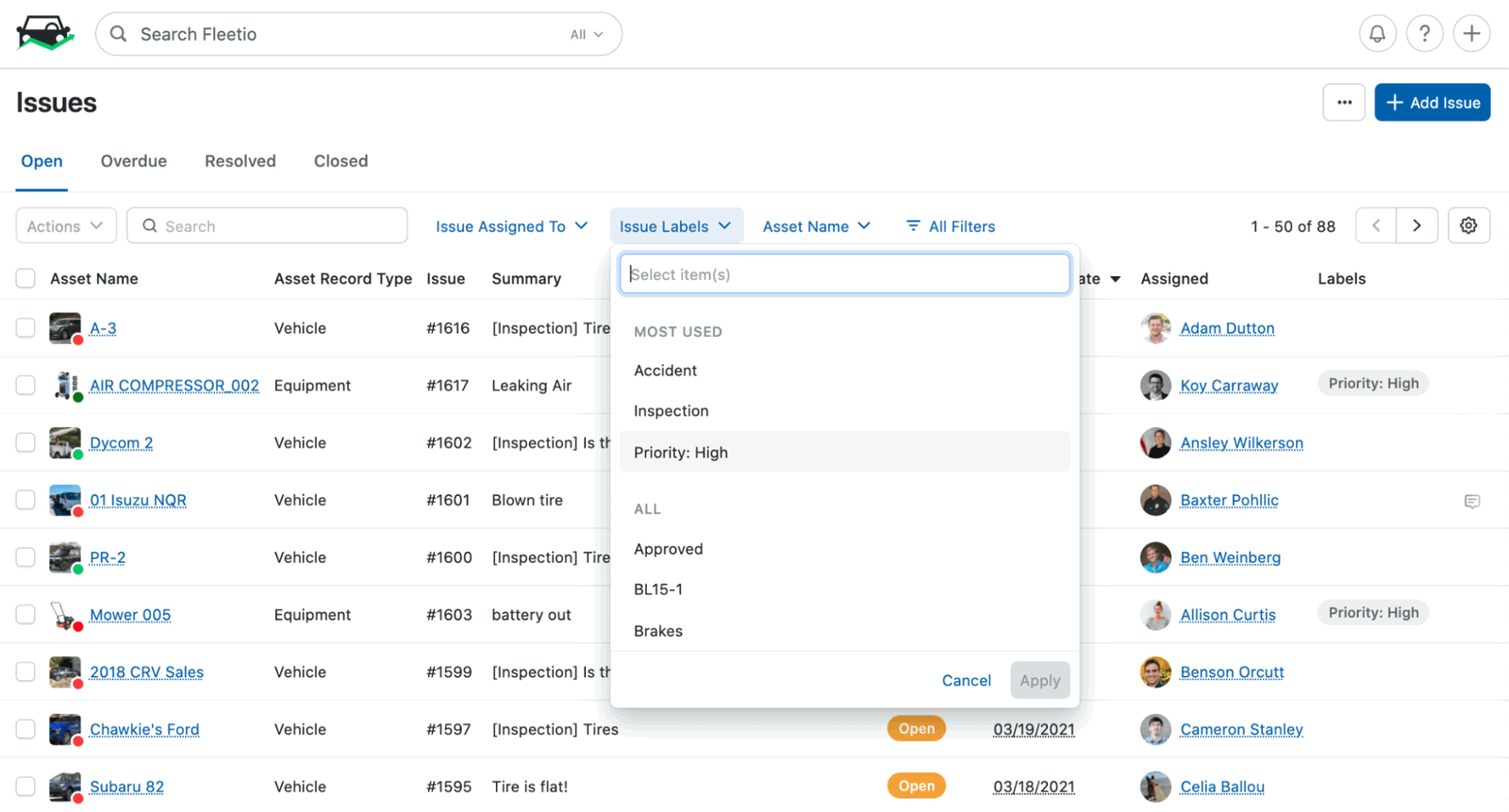
Task: Switch to the Open tab
Action: point(41,161)
